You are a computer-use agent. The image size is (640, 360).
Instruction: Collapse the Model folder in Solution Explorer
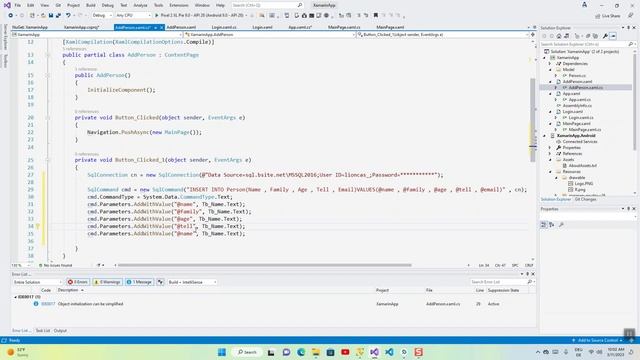550,70
